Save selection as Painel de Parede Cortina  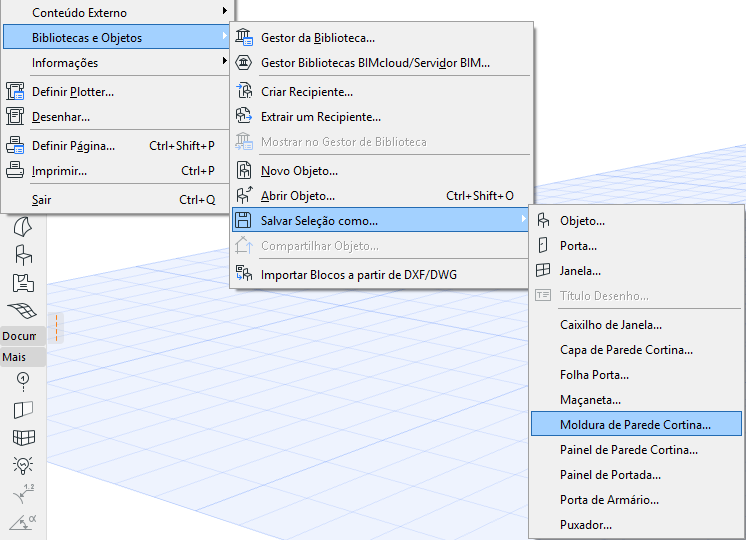click(x=637, y=450)
